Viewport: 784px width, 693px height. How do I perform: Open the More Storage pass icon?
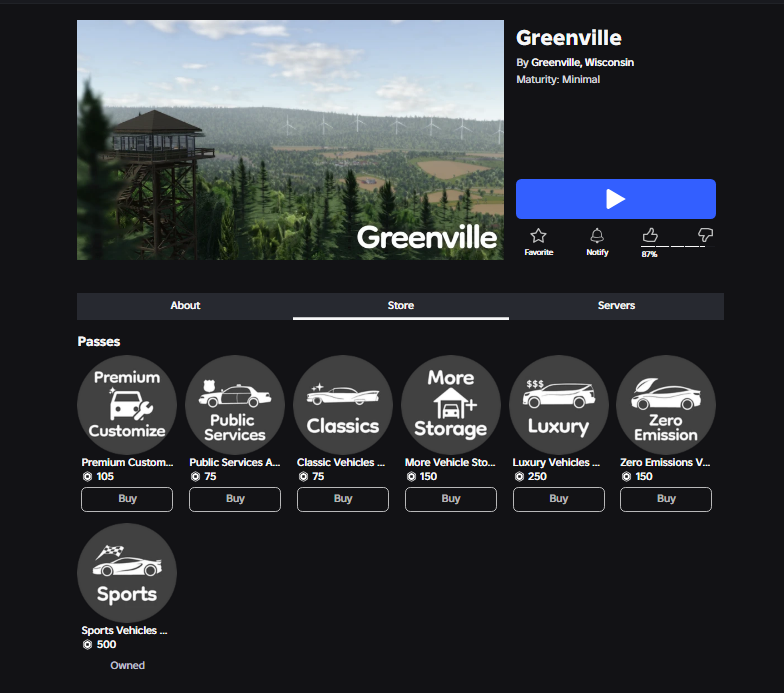[x=450, y=404]
